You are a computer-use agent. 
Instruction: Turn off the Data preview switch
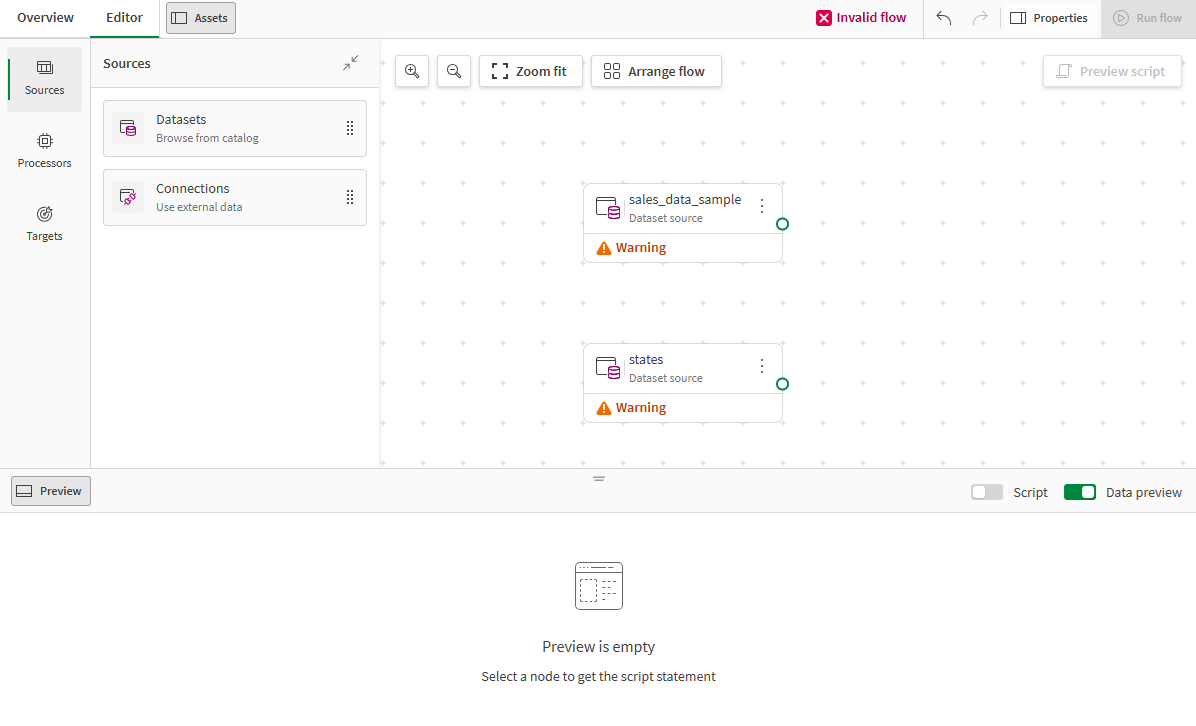pos(1080,492)
